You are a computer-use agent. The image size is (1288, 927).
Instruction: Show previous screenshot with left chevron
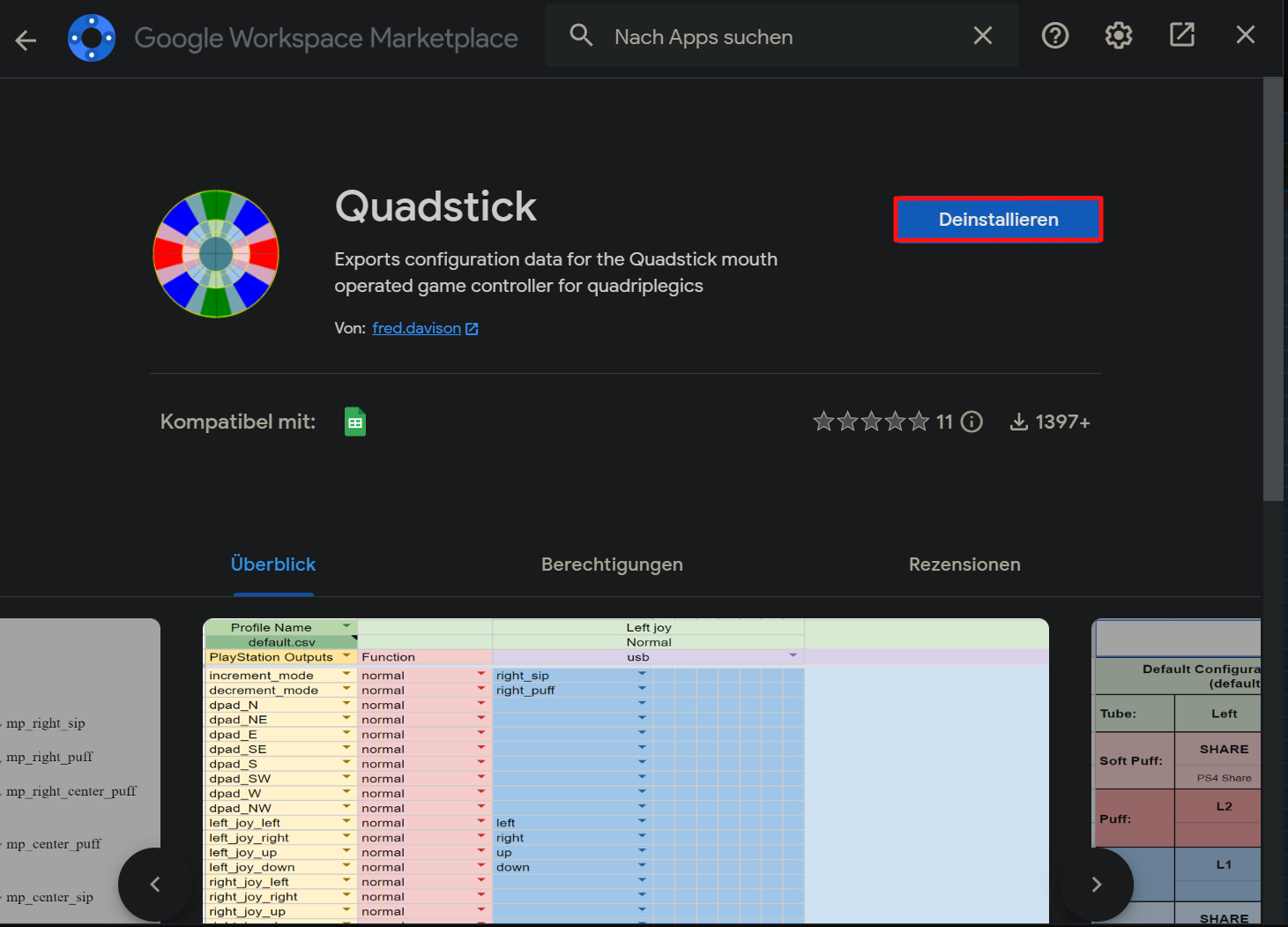155,884
